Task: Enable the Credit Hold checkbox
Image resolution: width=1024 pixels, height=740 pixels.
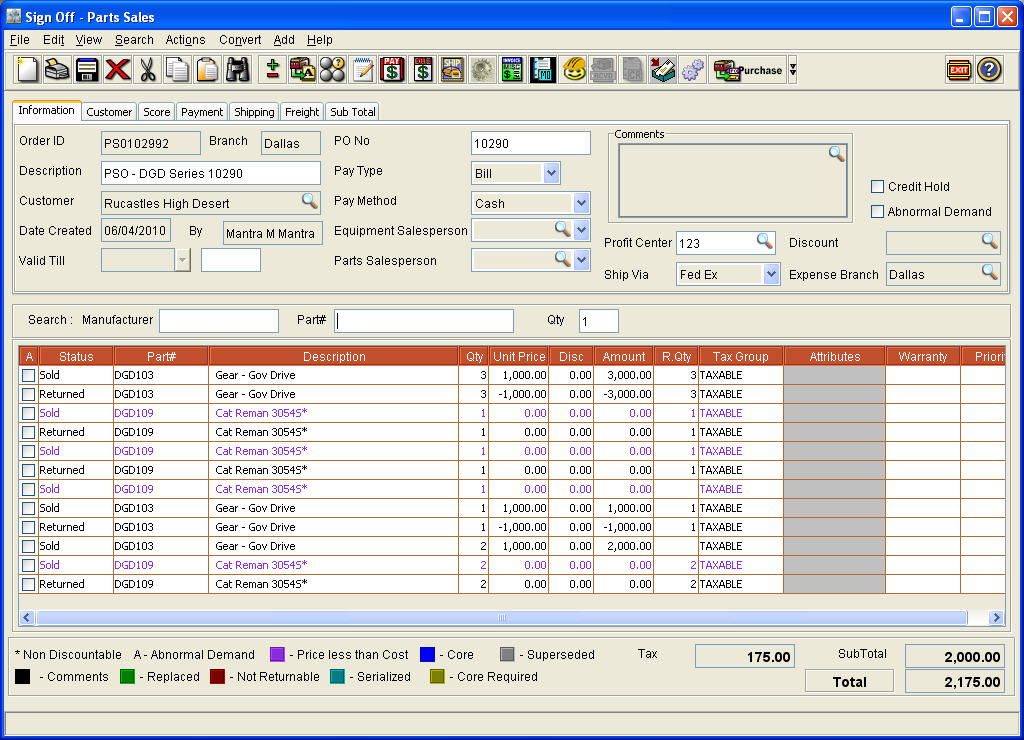Action: [878, 187]
